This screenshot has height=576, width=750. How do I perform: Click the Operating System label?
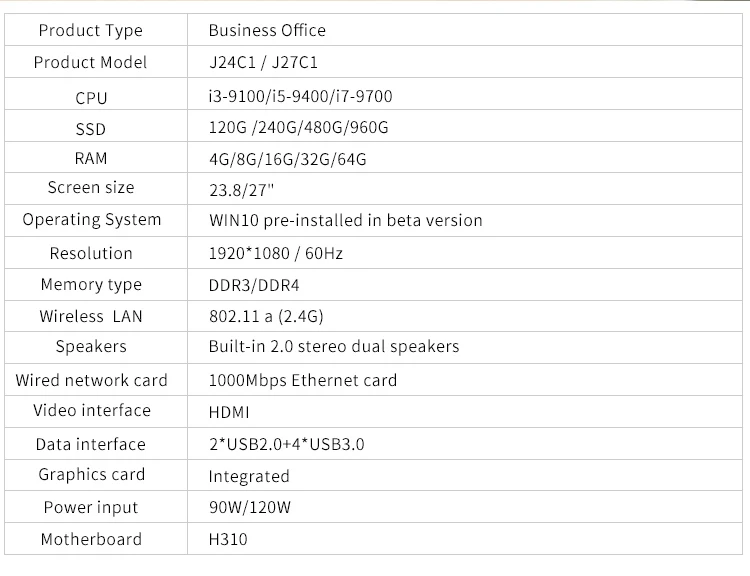point(92,220)
